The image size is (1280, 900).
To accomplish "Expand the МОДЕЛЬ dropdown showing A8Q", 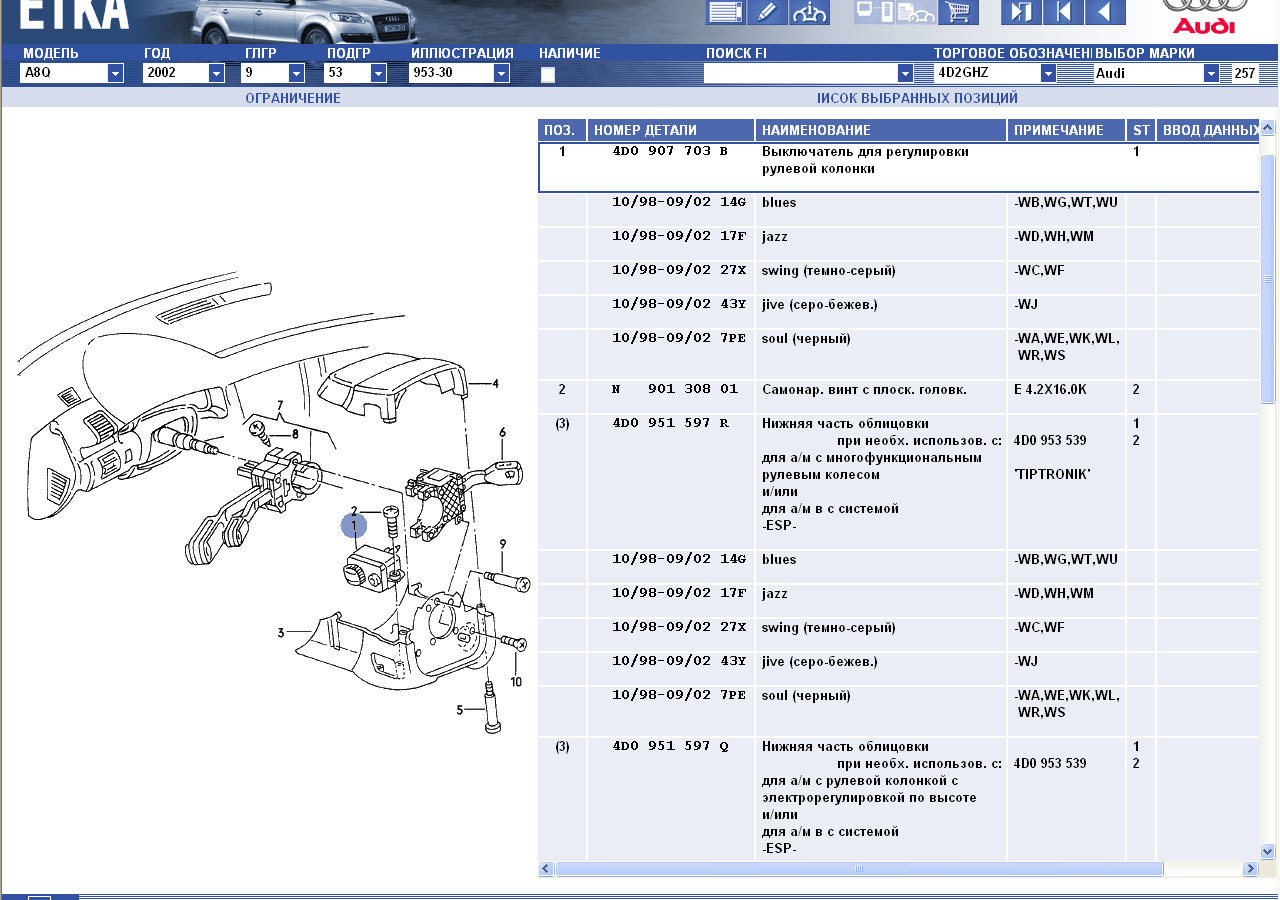I will coord(115,73).
